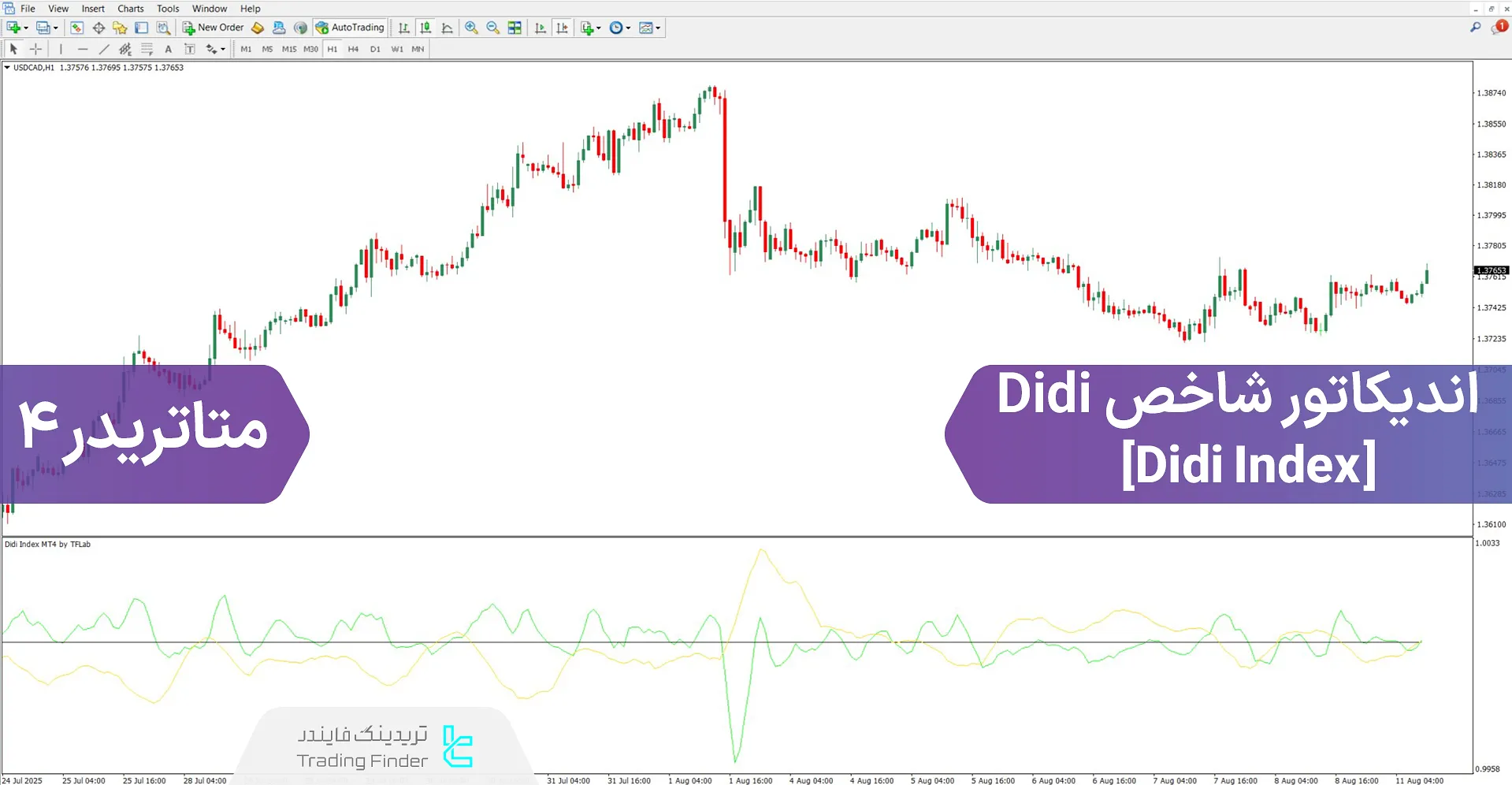Image resolution: width=1512 pixels, height=785 pixels.
Task: Place a New Order
Action: (x=212, y=27)
